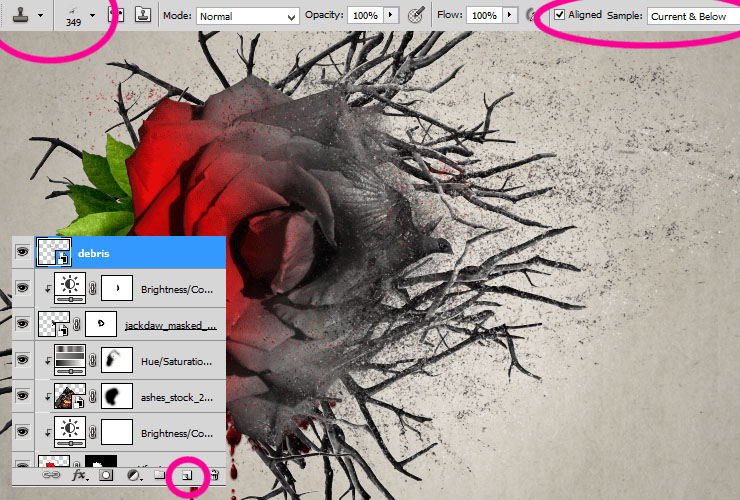Click the Hue/Saturatio... layer name
The width and height of the screenshot is (740, 500).
coord(177,362)
